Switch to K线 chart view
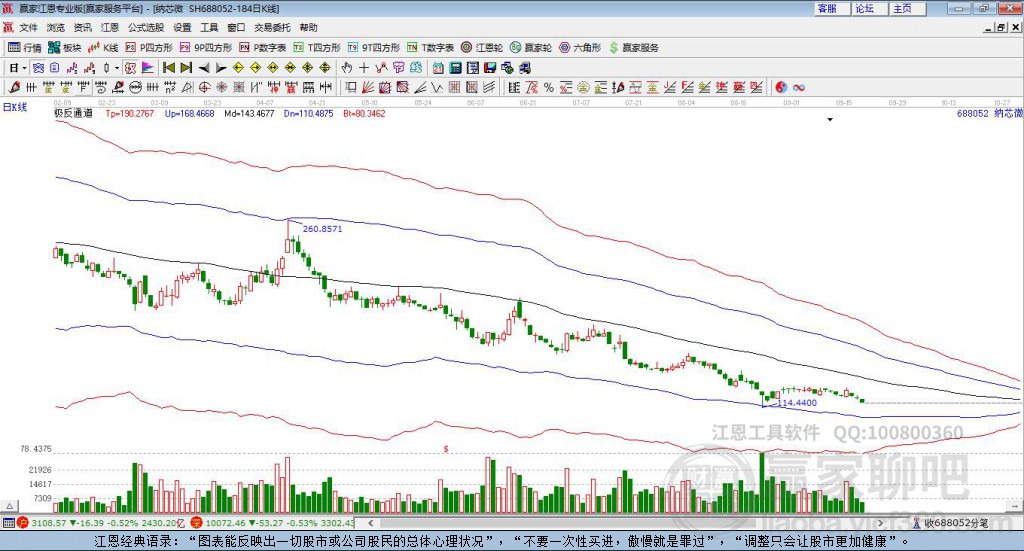 point(103,48)
